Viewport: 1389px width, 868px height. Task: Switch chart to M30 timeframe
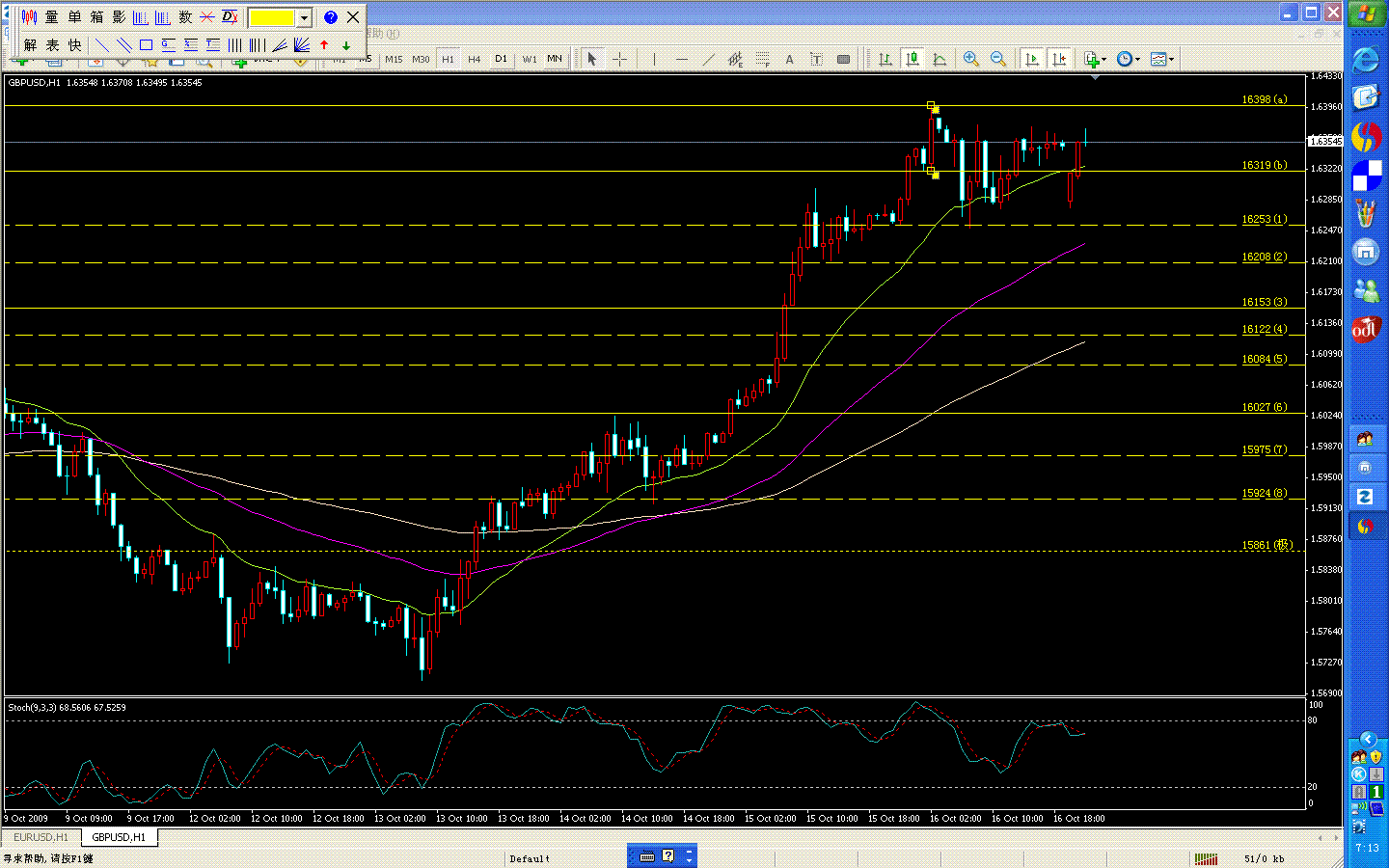(x=421, y=59)
